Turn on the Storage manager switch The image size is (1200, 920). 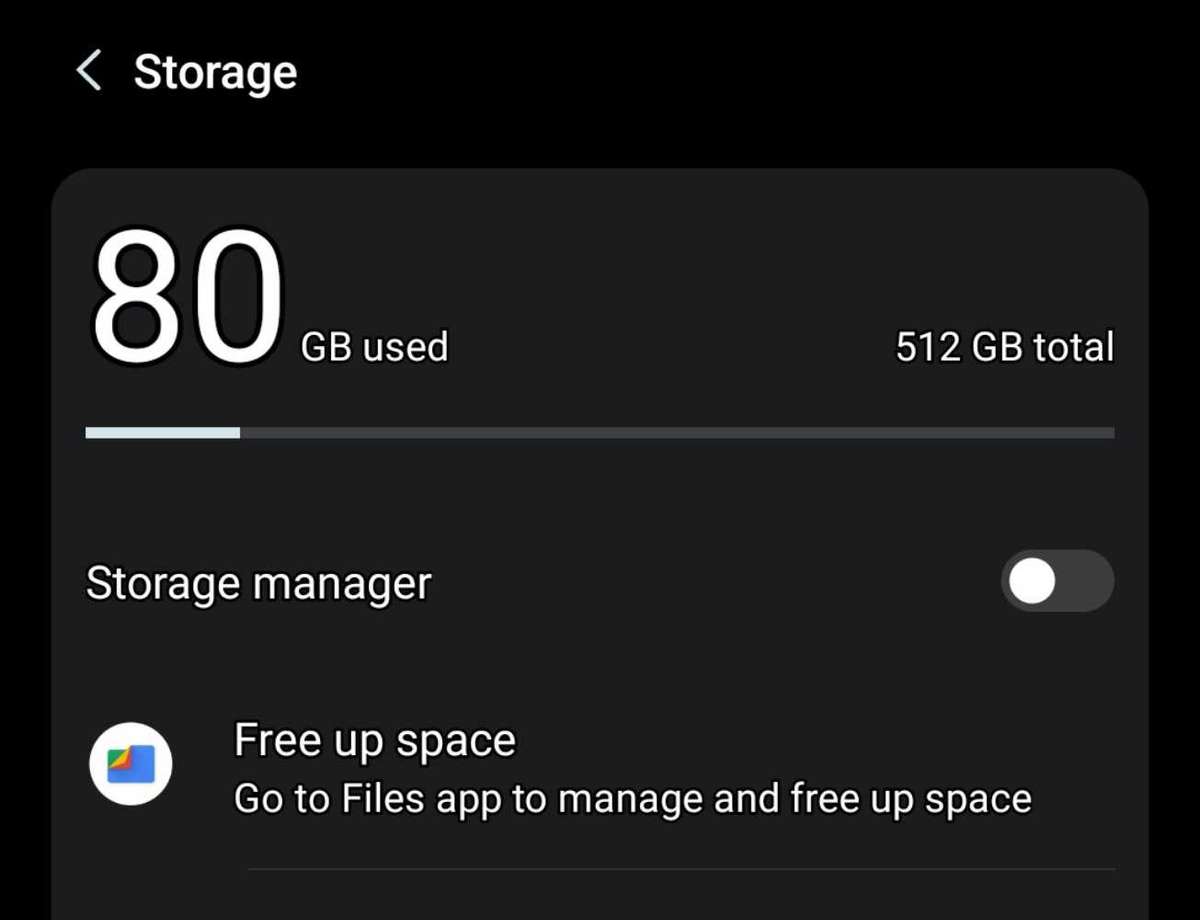click(1057, 581)
